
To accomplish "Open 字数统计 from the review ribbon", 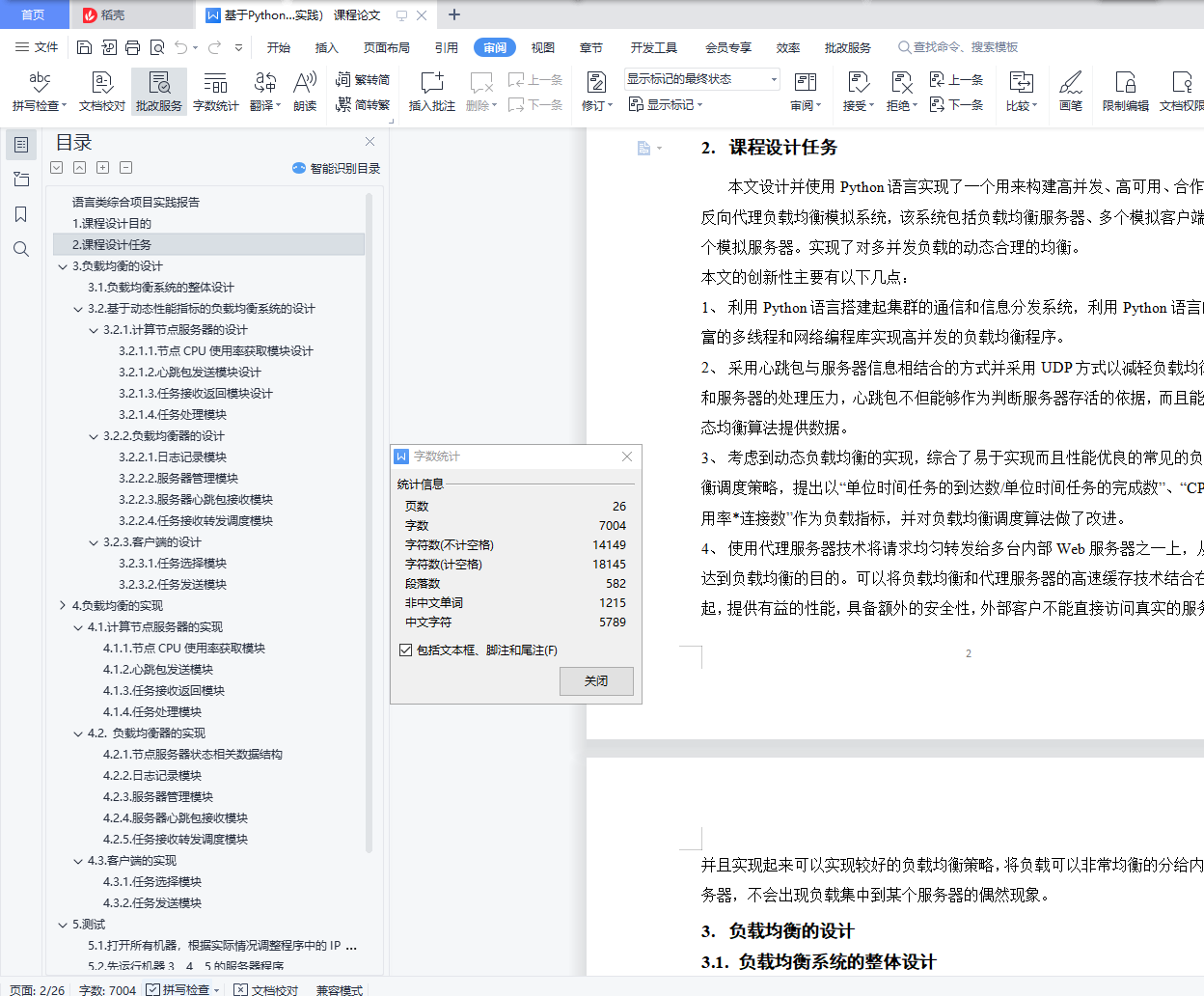I will (215, 92).
